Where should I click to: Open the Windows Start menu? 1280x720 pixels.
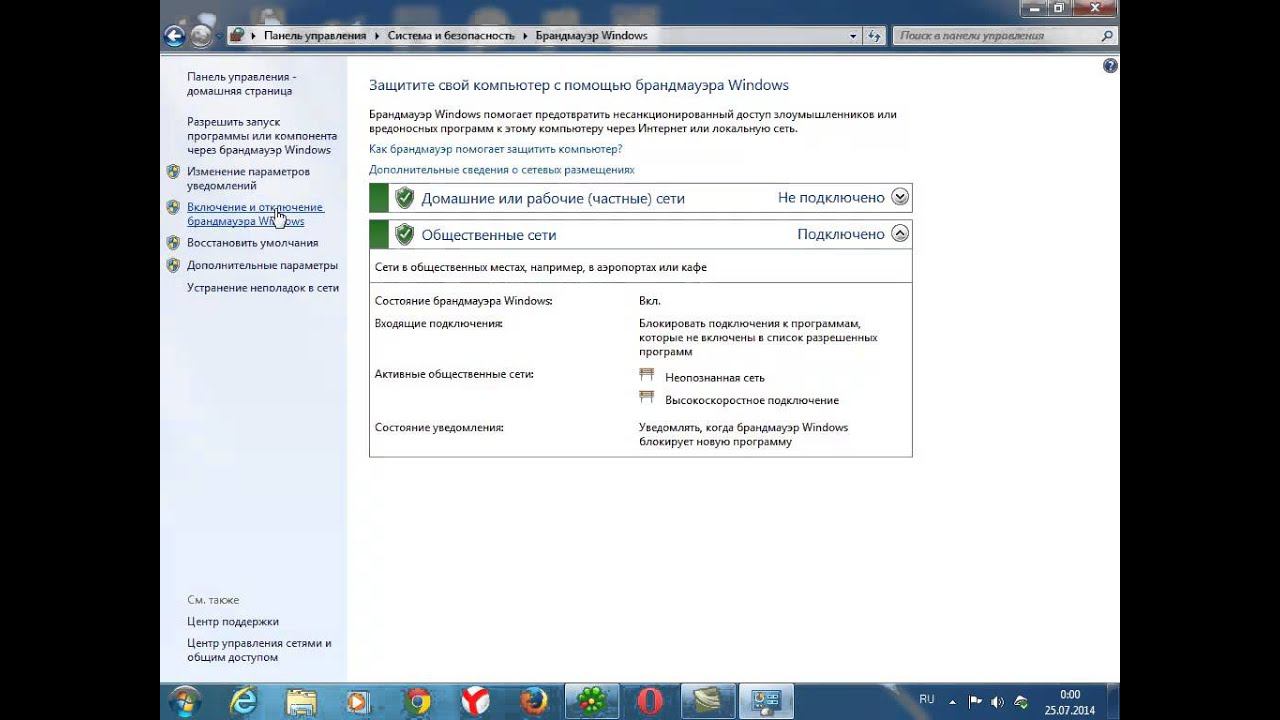coord(185,701)
